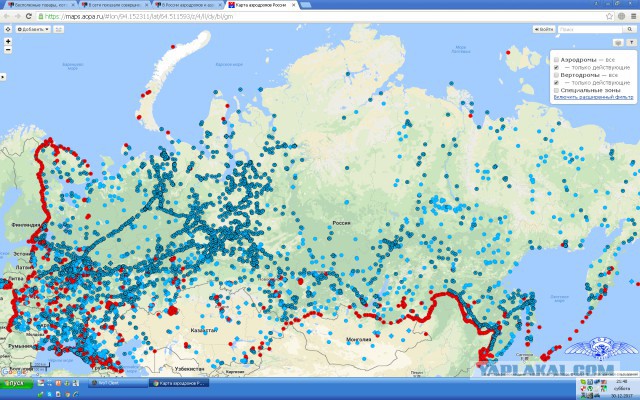Open a new browser tab

point(306,5)
